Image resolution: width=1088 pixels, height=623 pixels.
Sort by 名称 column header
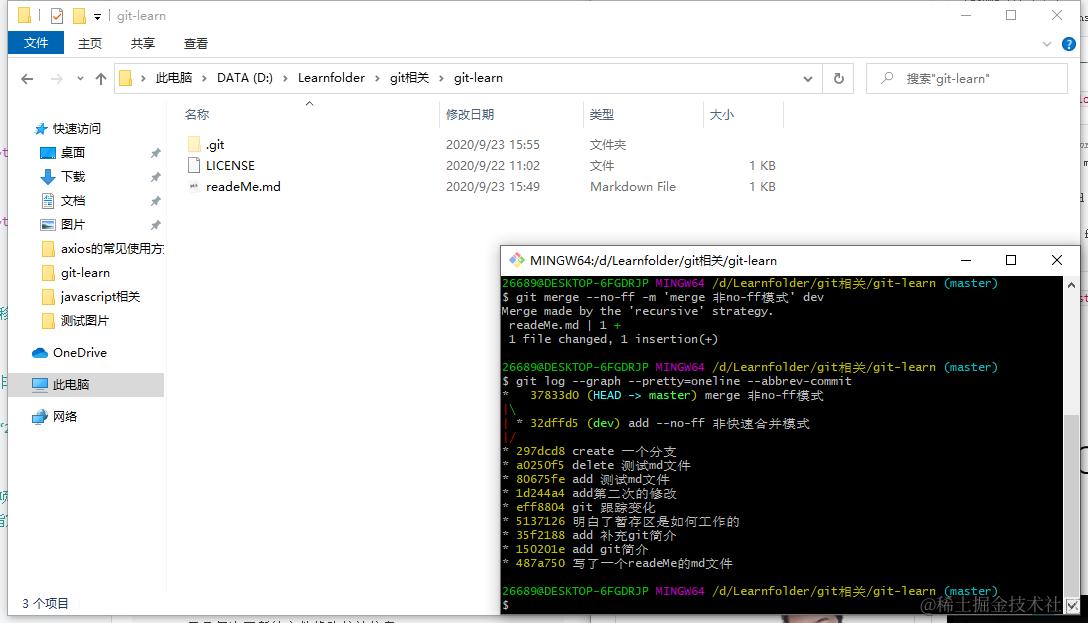[196, 114]
